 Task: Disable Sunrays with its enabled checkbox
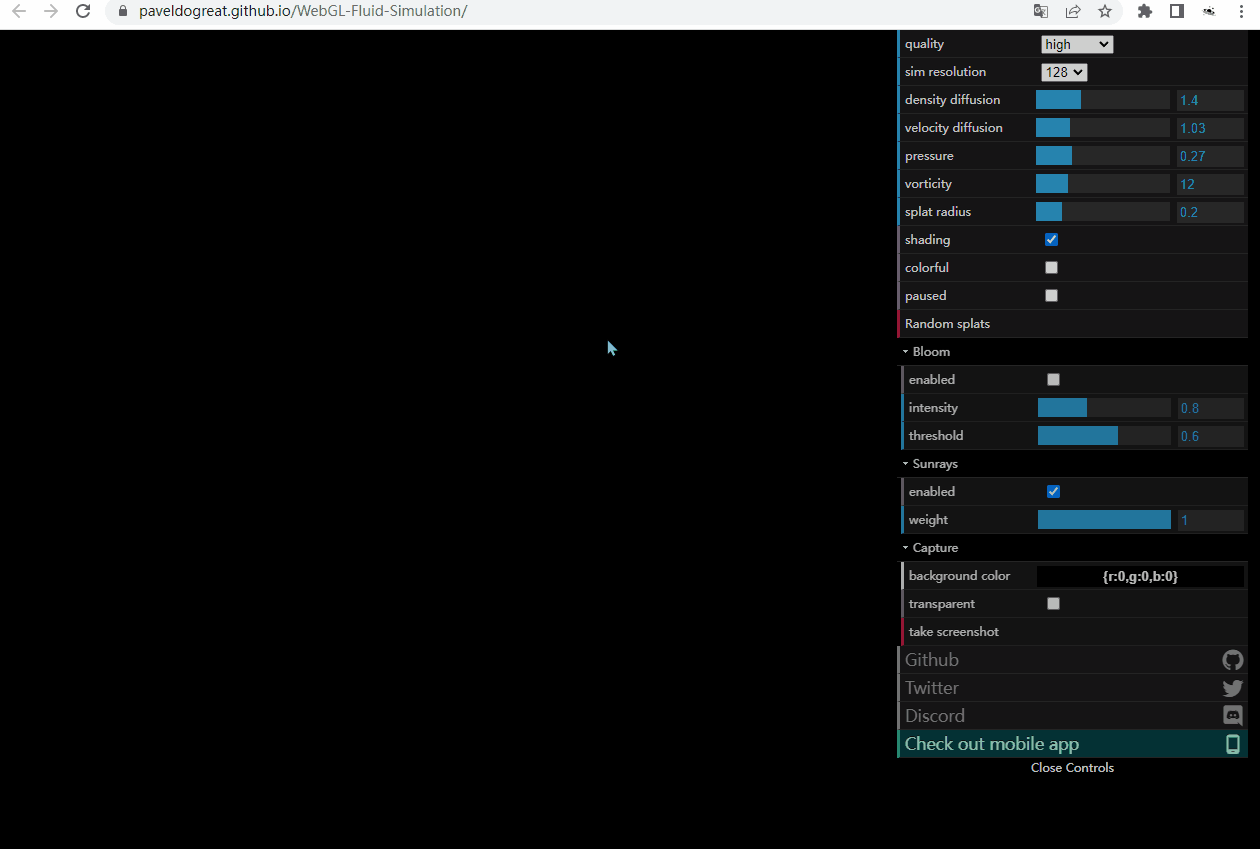1053,492
